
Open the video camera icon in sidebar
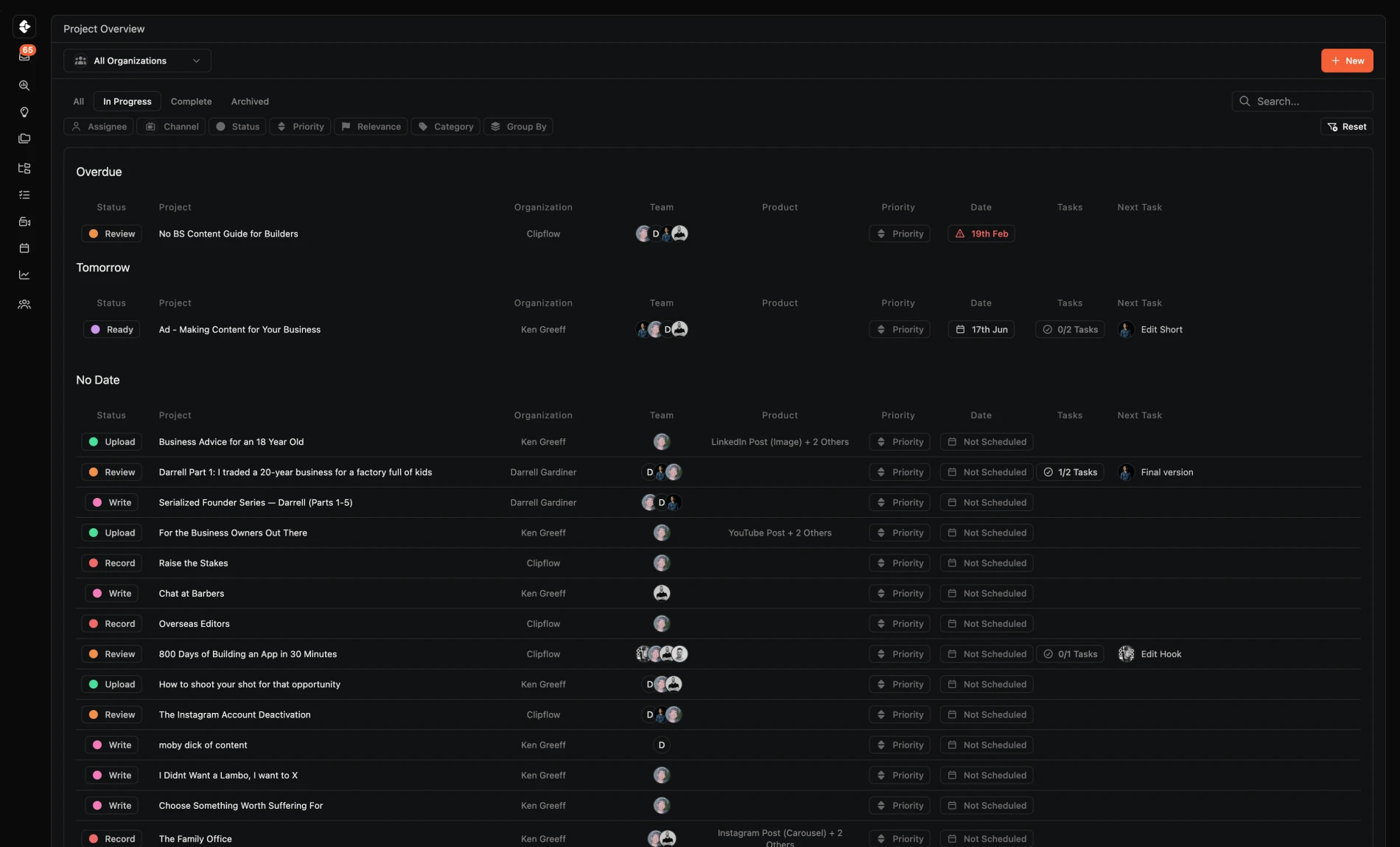[x=24, y=222]
